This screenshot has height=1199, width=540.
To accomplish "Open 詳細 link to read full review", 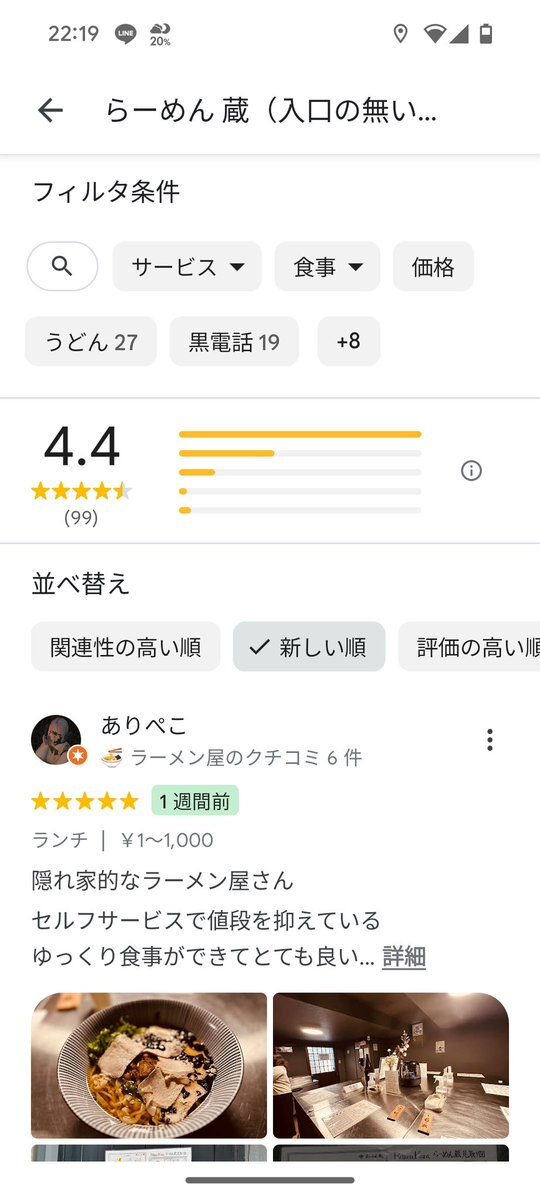I will coord(404,956).
